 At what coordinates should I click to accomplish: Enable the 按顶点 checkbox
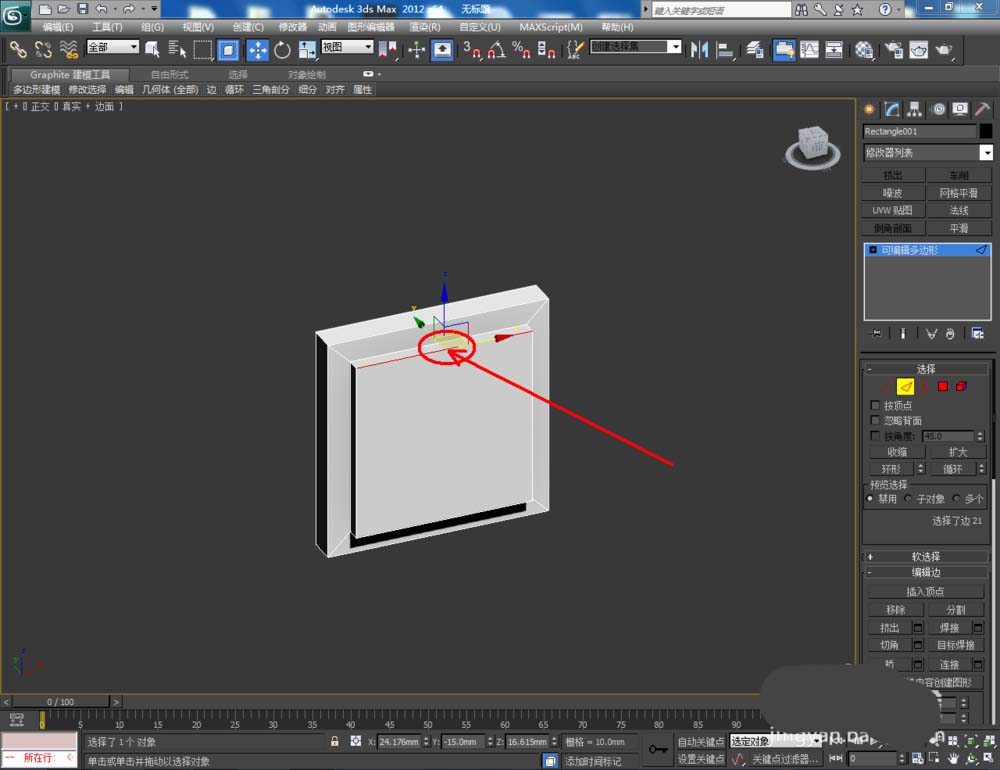point(875,405)
